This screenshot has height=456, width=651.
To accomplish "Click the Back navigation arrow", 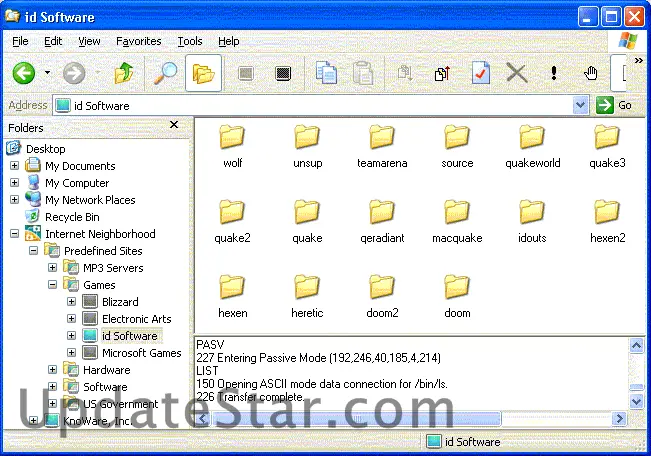I will [23, 73].
